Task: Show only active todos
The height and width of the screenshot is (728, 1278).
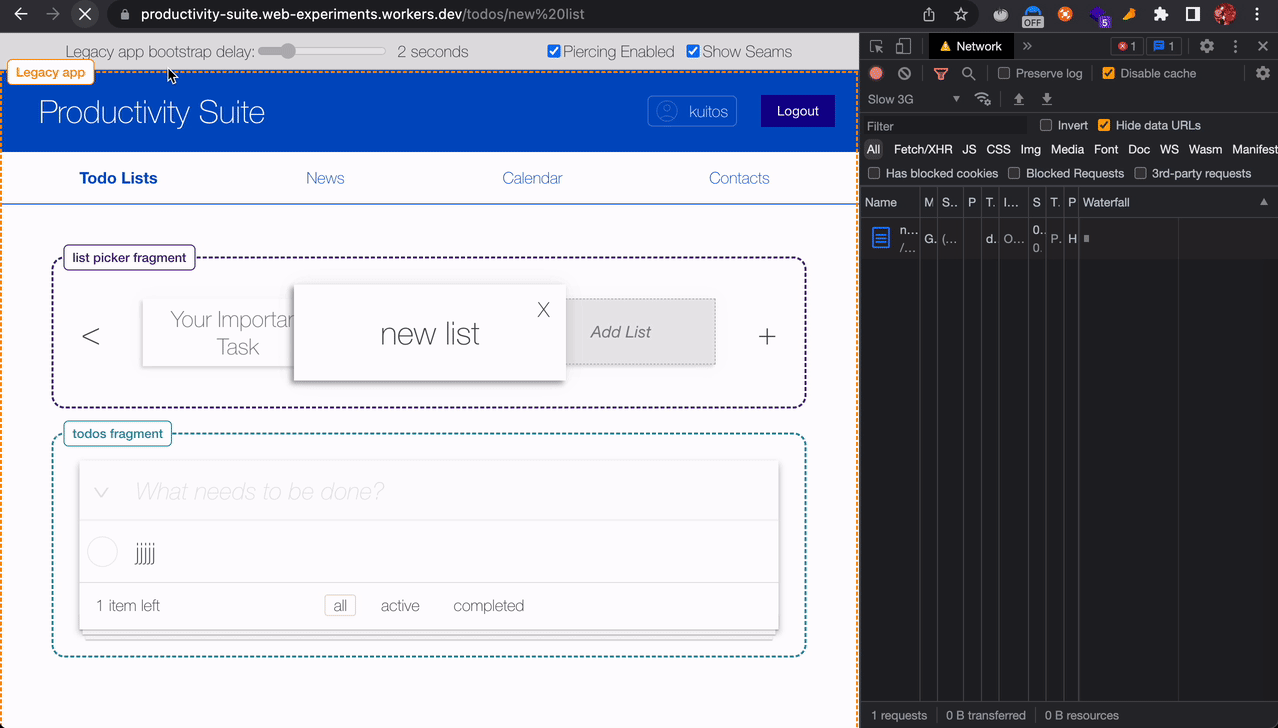Action: 400,606
